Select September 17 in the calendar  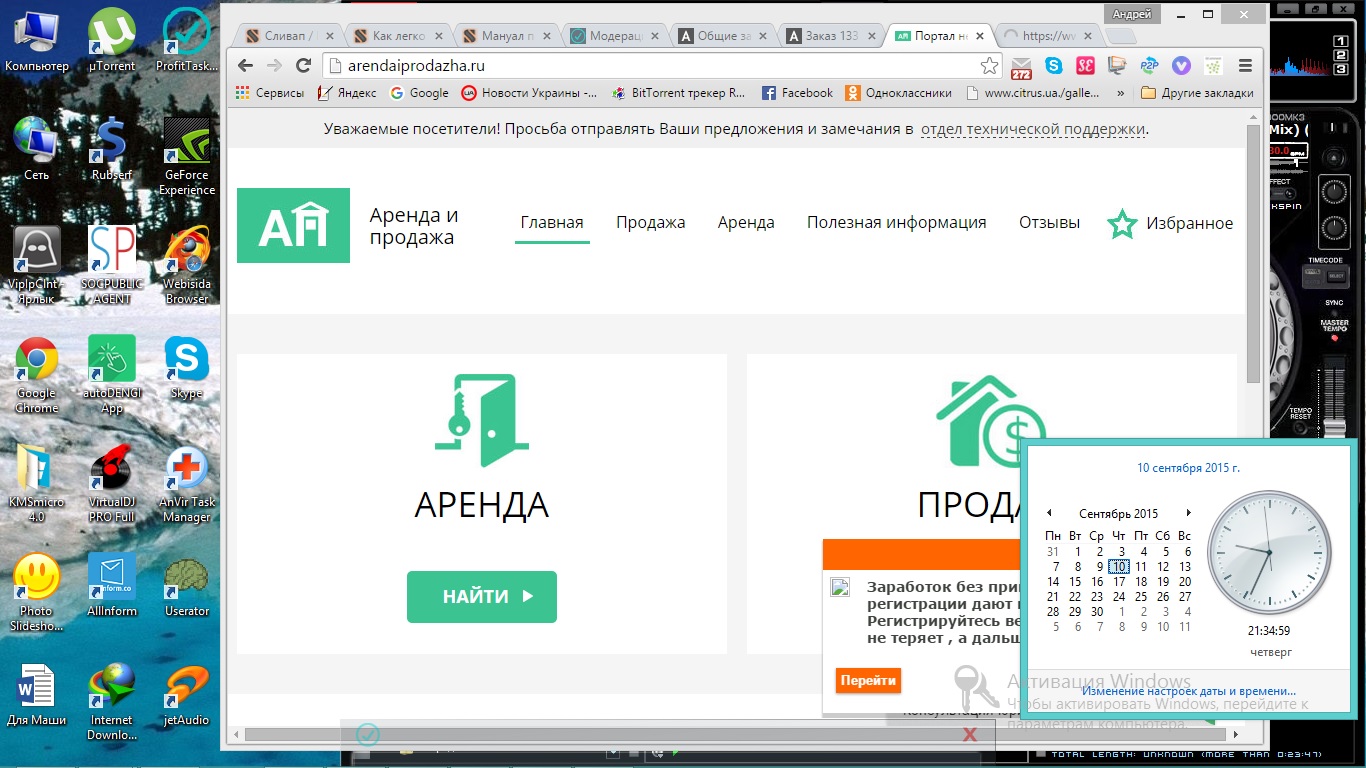click(x=1119, y=581)
